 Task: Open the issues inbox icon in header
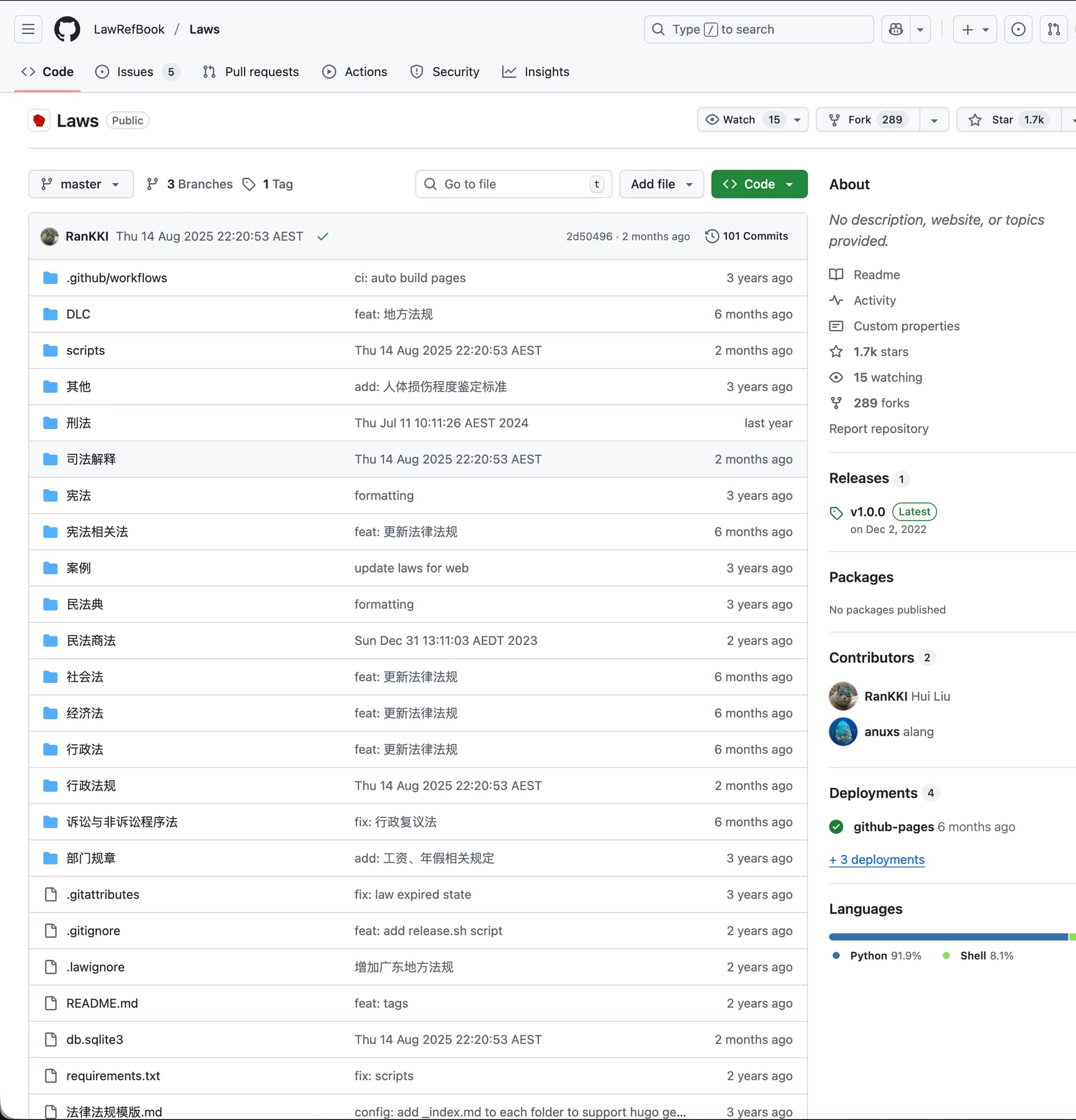(x=1018, y=29)
